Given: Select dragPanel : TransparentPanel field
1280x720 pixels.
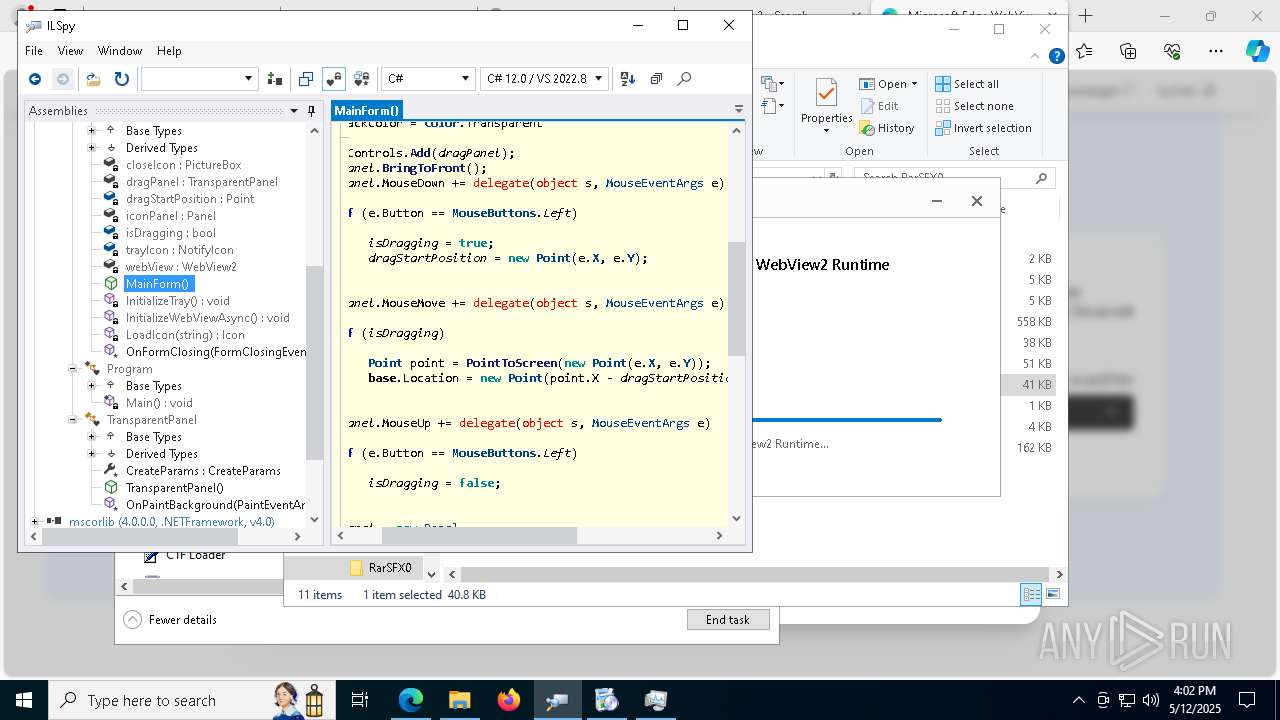Looking at the screenshot, I should pos(201,182).
